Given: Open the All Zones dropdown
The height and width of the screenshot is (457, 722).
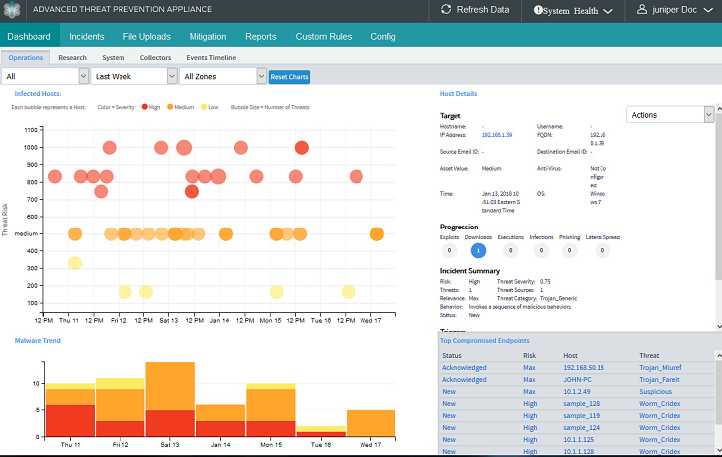Looking at the screenshot, I should click(x=224, y=76).
